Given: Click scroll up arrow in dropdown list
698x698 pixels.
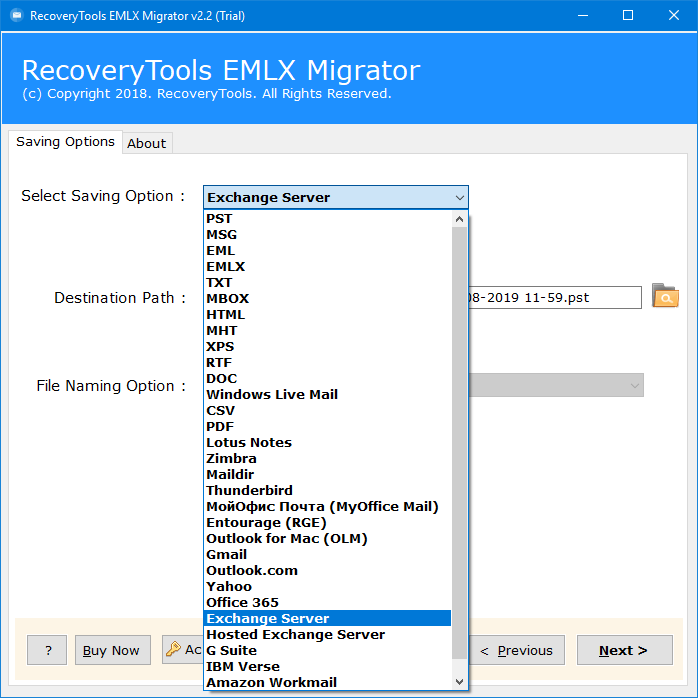Looking at the screenshot, I should 459,219.
